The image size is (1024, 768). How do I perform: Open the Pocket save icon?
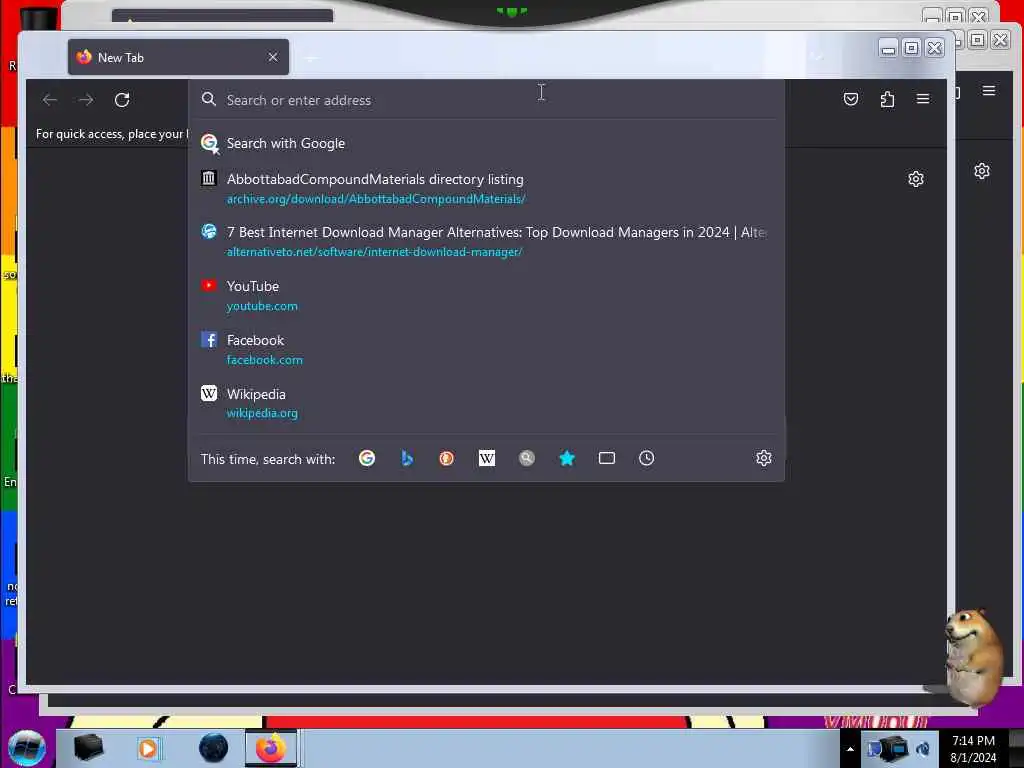point(850,99)
